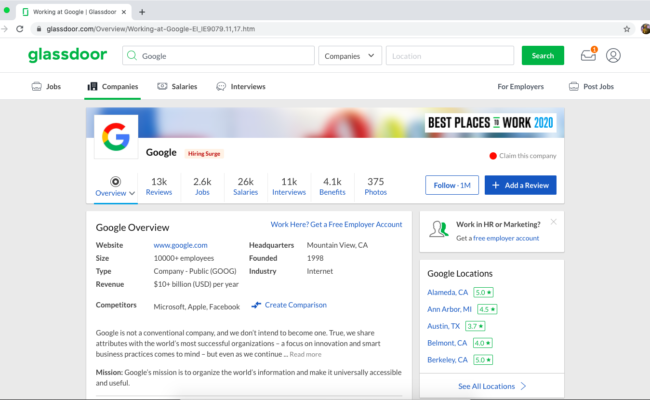Image resolution: width=650 pixels, height=400 pixels.
Task: Click the Hiring Surge badge
Action: tap(204, 154)
